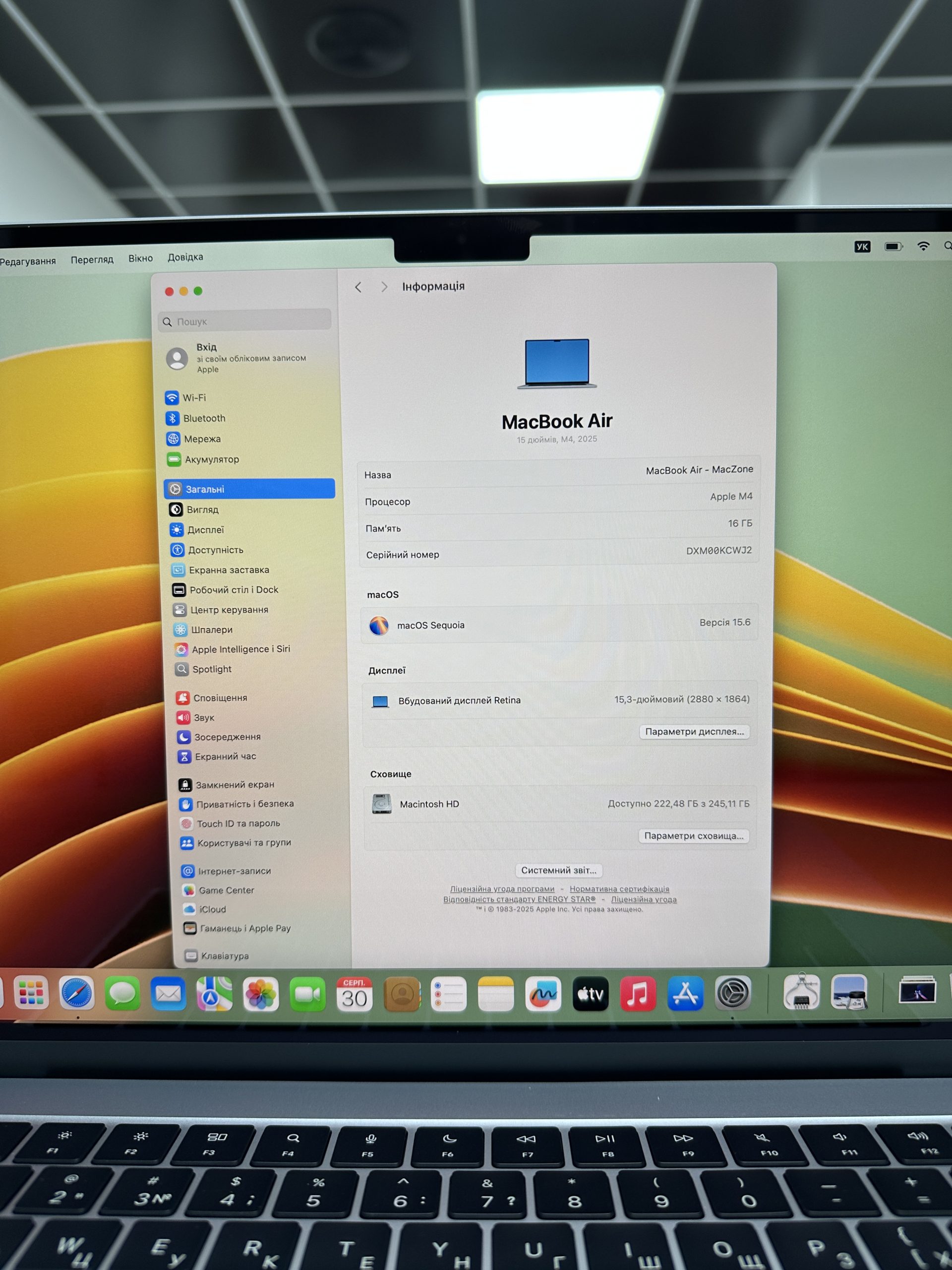The width and height of the screenshot is (952, 1270).
Task: Open App Store from the Dock
Action: [x=685, y=993]
